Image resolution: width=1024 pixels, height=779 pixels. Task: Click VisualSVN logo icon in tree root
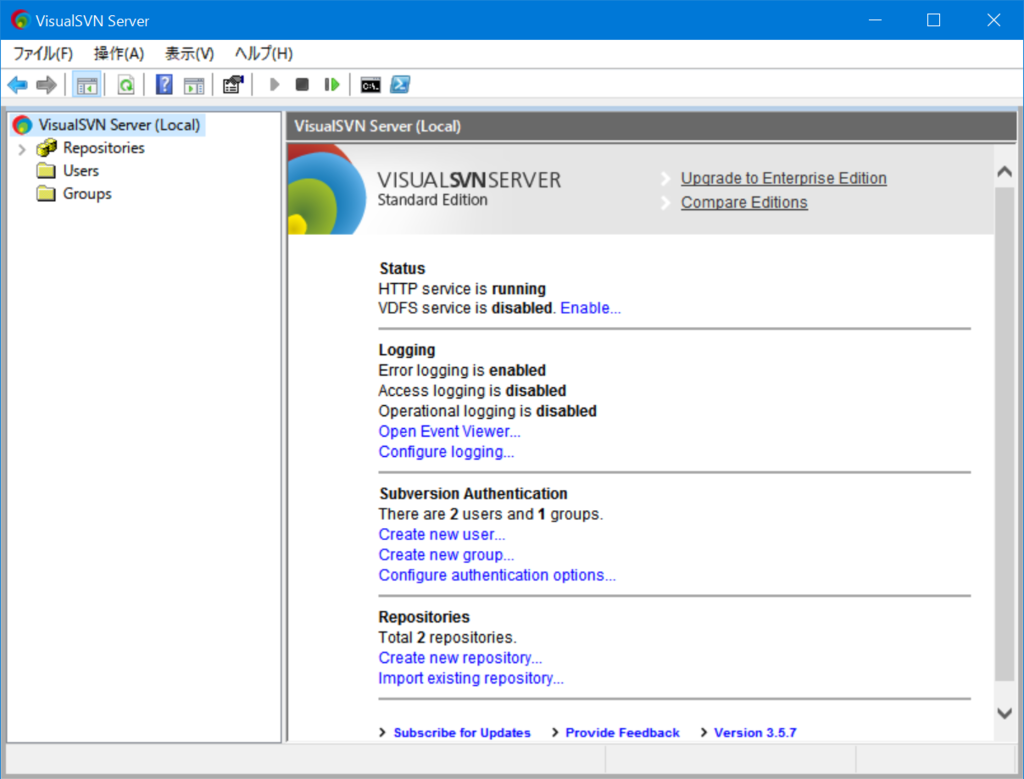click(x=22, y=125)
